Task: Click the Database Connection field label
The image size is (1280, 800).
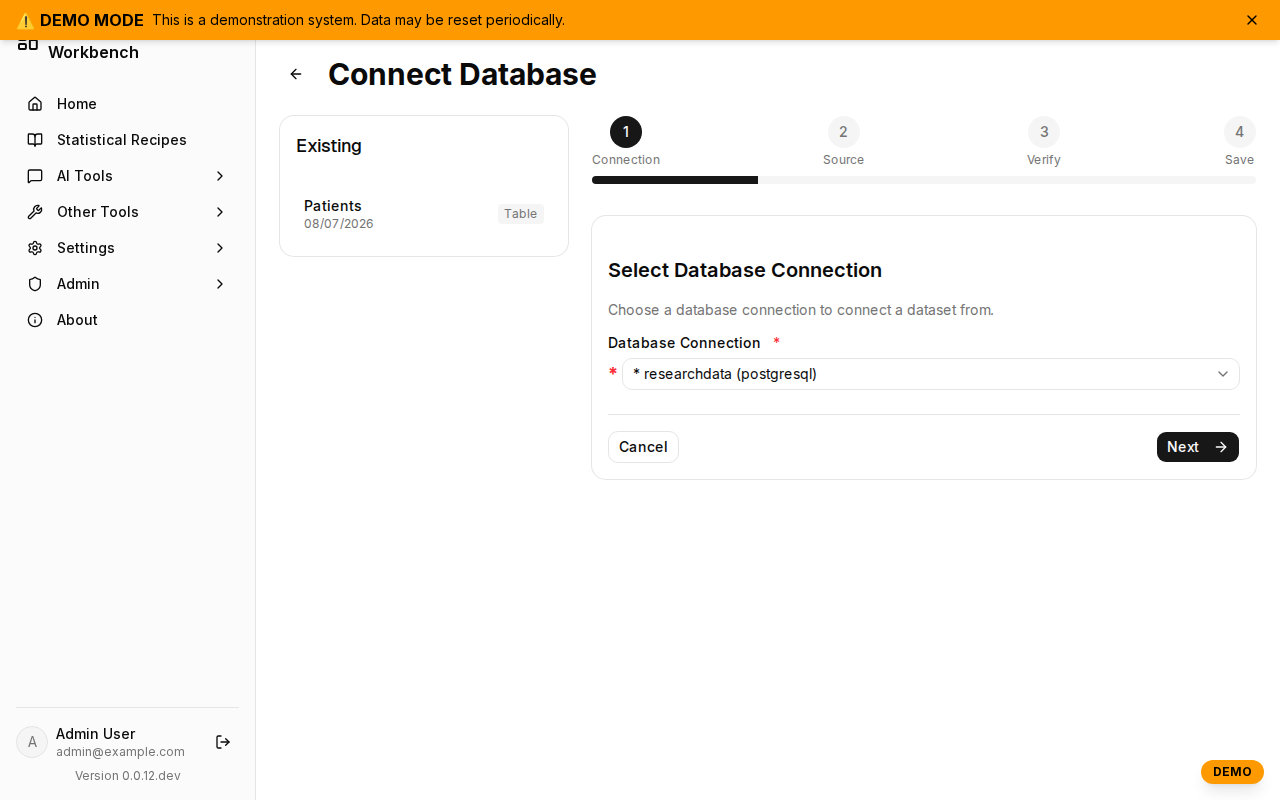Action: coord(684,343)
